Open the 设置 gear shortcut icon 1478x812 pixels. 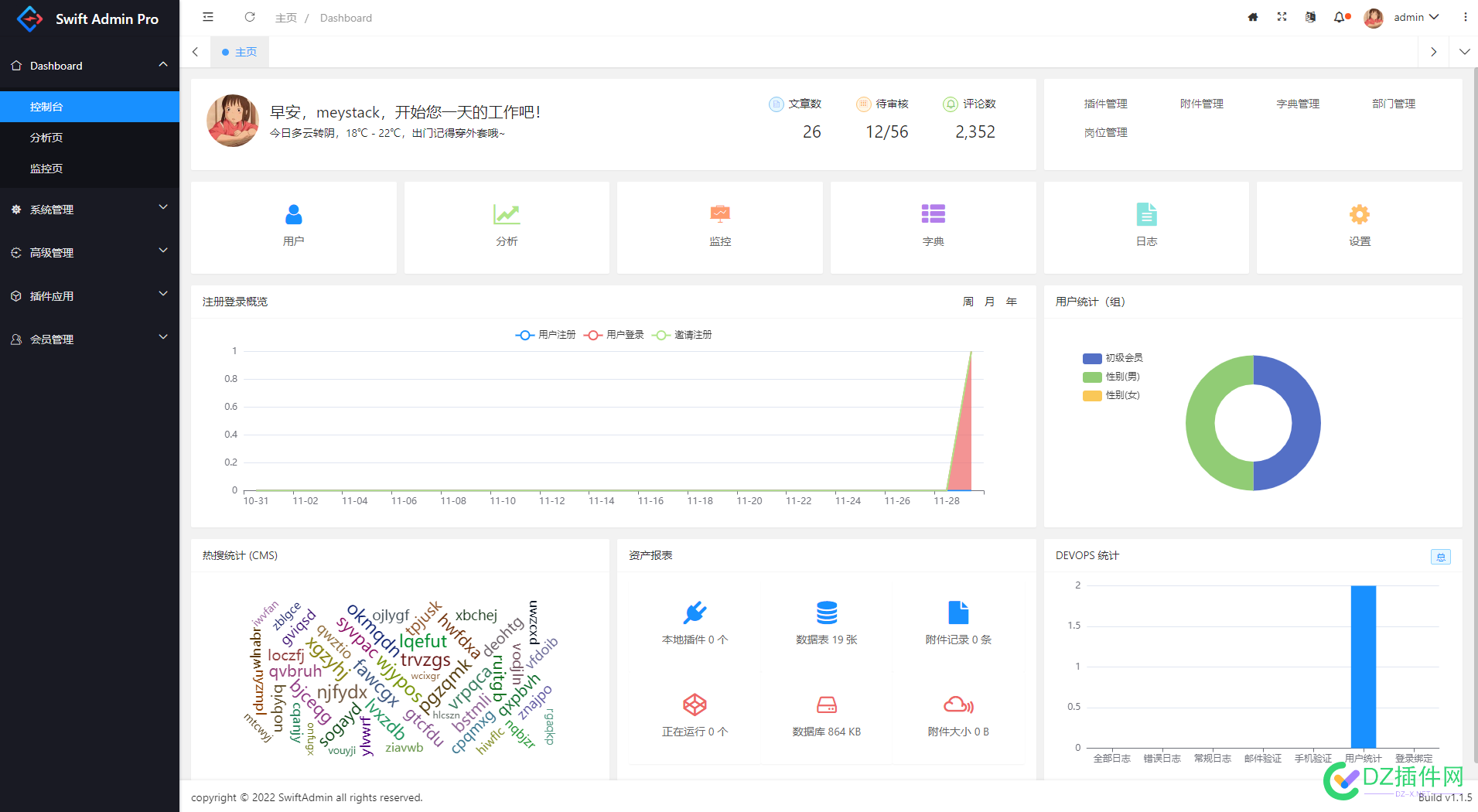coord(1360,214)
